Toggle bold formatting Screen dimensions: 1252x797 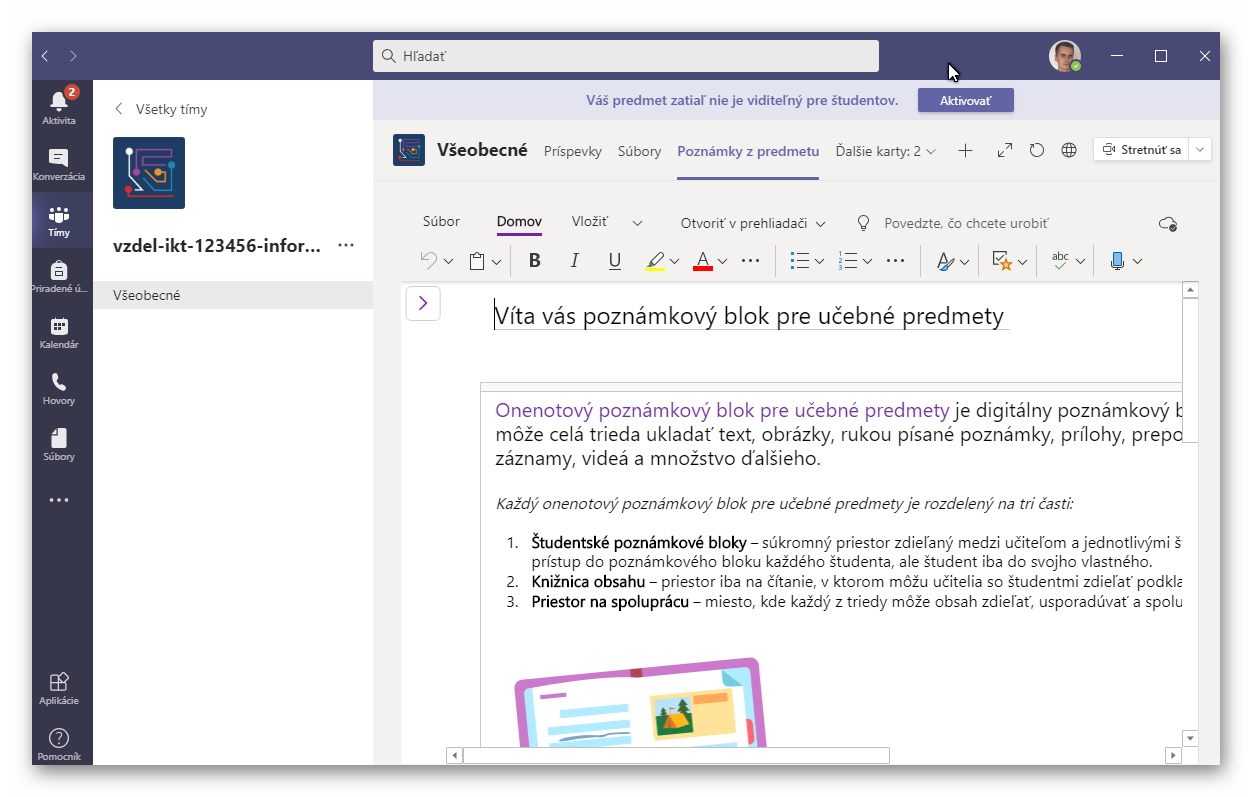pos(534,261)
